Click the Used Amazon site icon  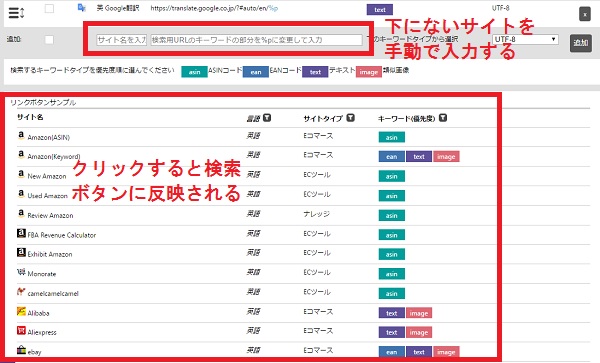click(21, 194)
